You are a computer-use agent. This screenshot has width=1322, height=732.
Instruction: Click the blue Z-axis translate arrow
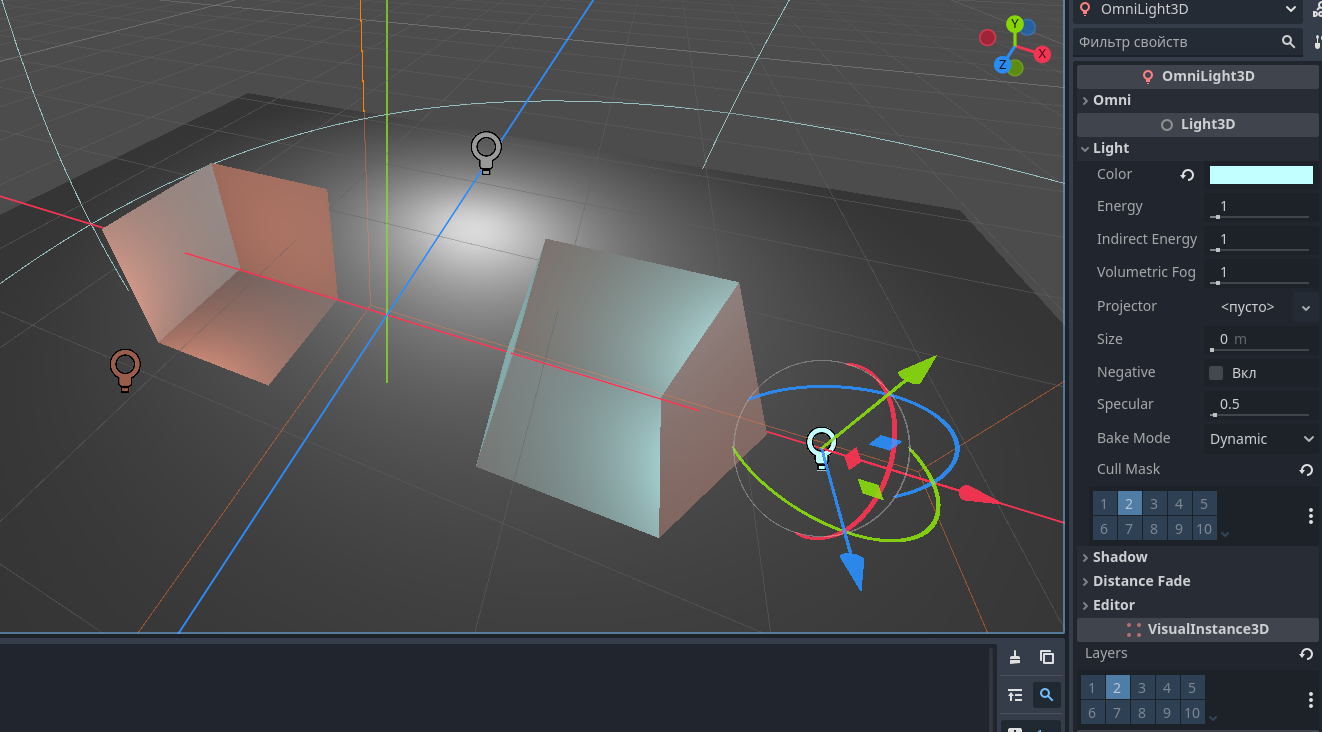(x=852, y=570)
